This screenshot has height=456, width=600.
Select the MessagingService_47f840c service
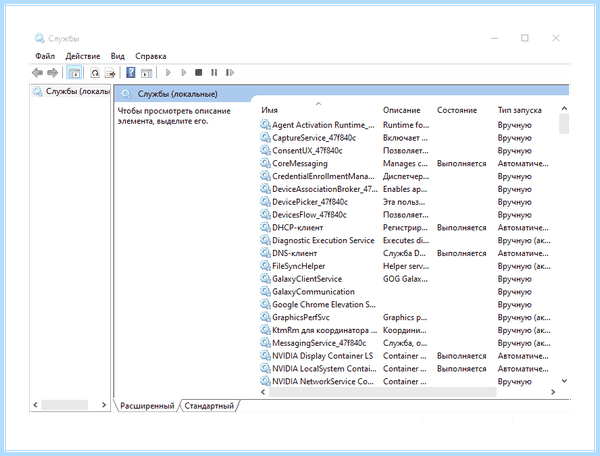(x=319, y=343)
